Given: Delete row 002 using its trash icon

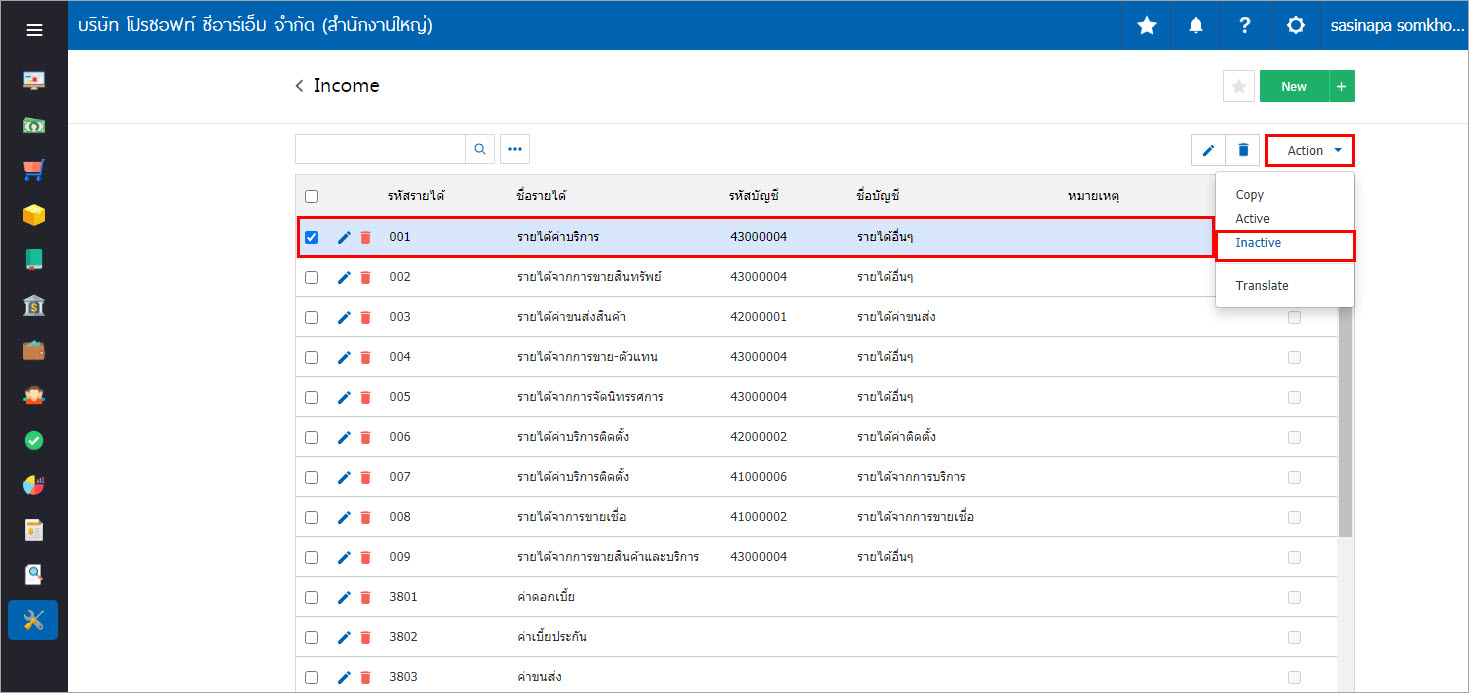Looking at the screenshot, I should (365, 277).
